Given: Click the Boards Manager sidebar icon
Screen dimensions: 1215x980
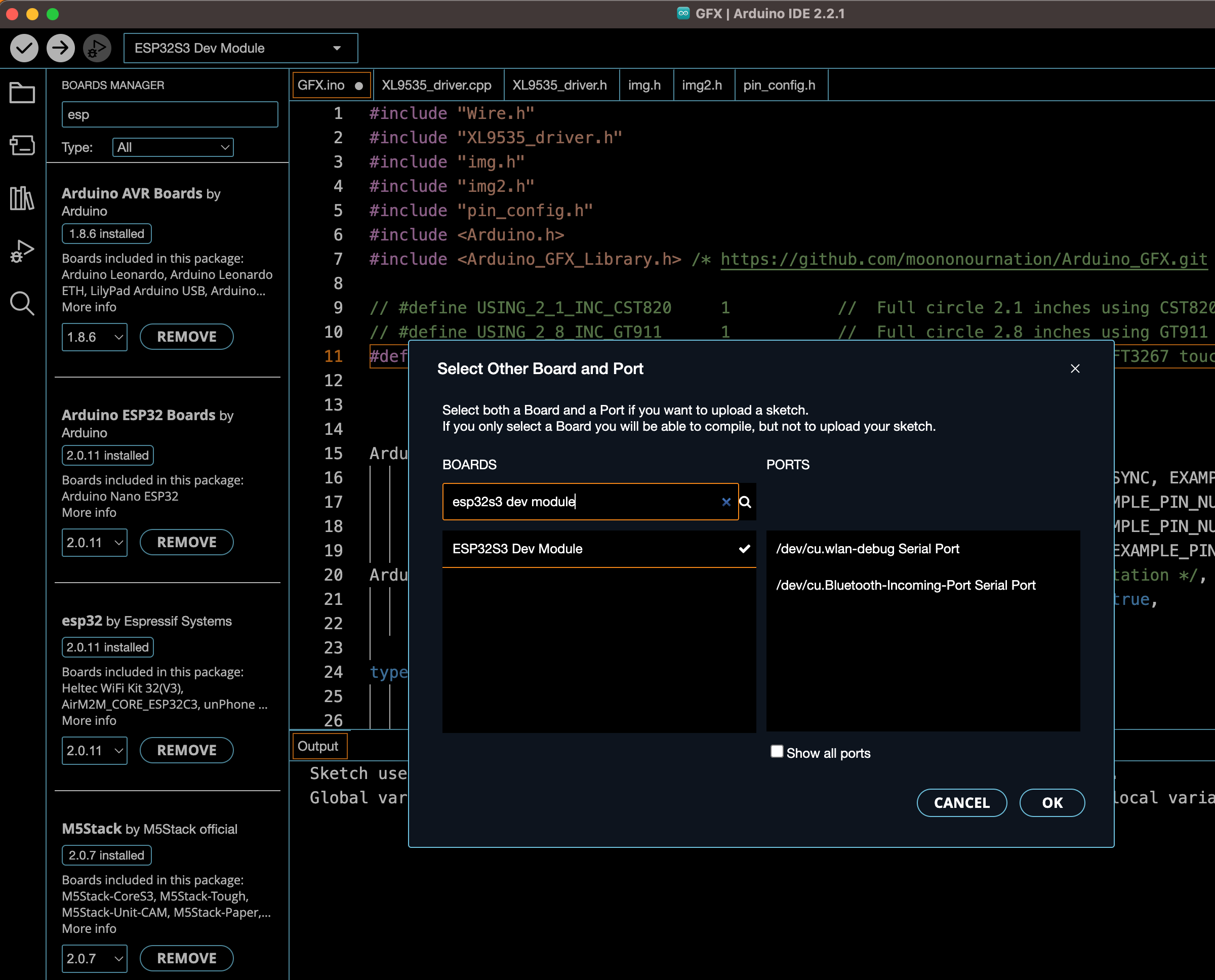Looking at the screenshot, I should coord(24,145).
